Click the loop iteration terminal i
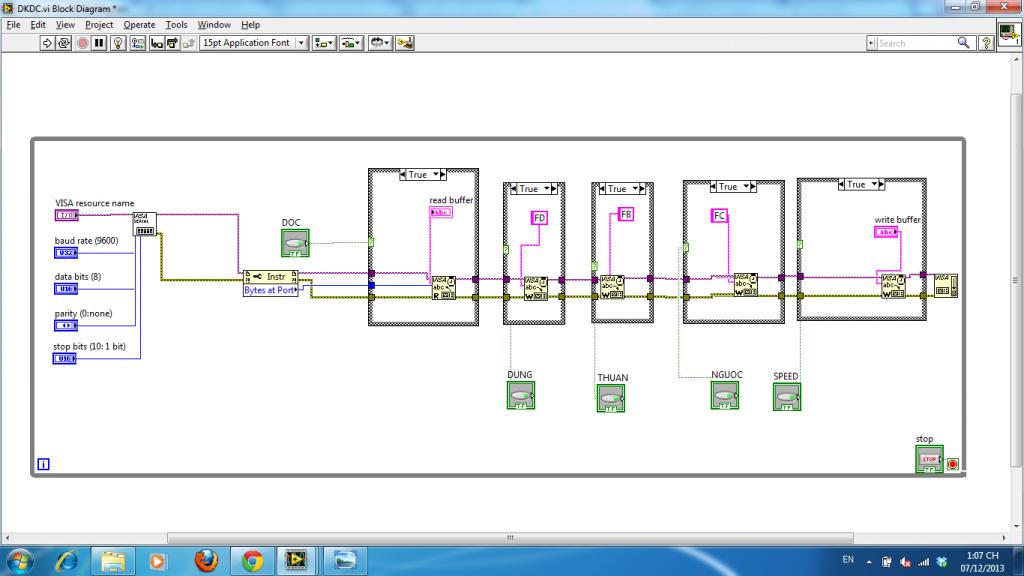 [x=43, y=464]
